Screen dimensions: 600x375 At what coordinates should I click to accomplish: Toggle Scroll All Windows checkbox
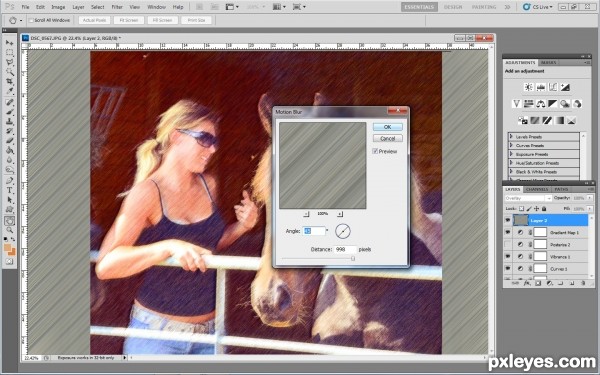(31, 20)
